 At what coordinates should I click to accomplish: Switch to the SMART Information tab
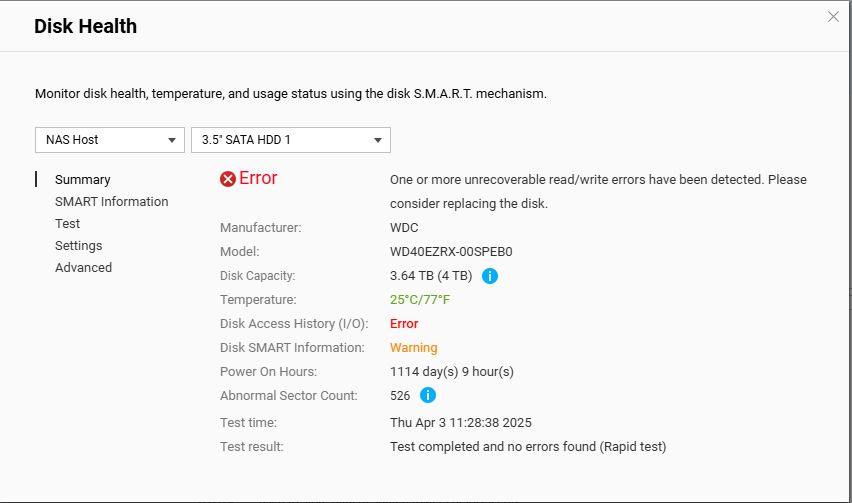click(111, 202)
